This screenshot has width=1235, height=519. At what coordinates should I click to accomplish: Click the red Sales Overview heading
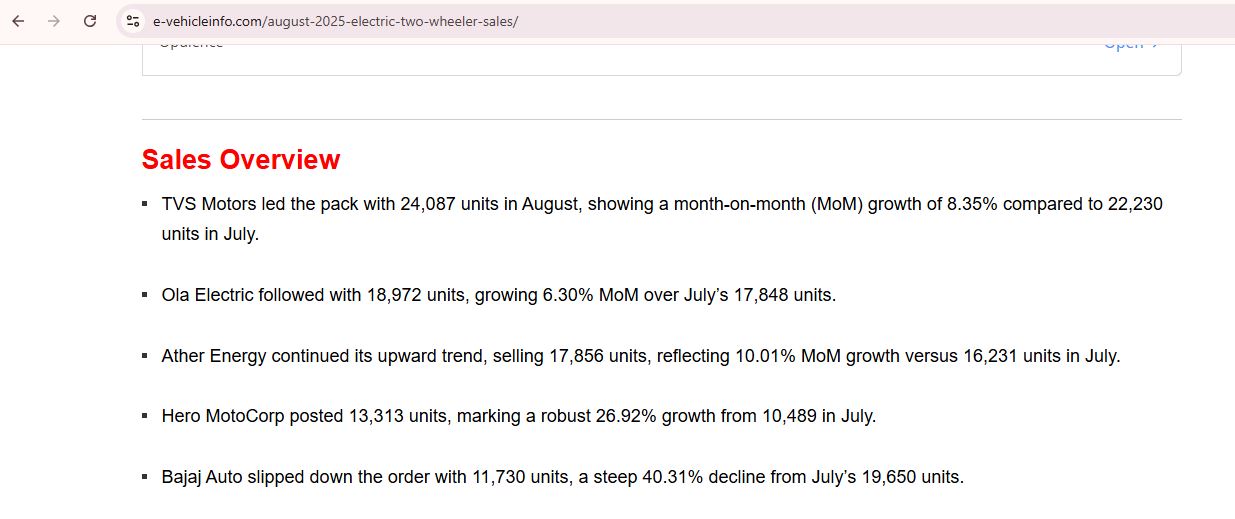pos(241,160)
